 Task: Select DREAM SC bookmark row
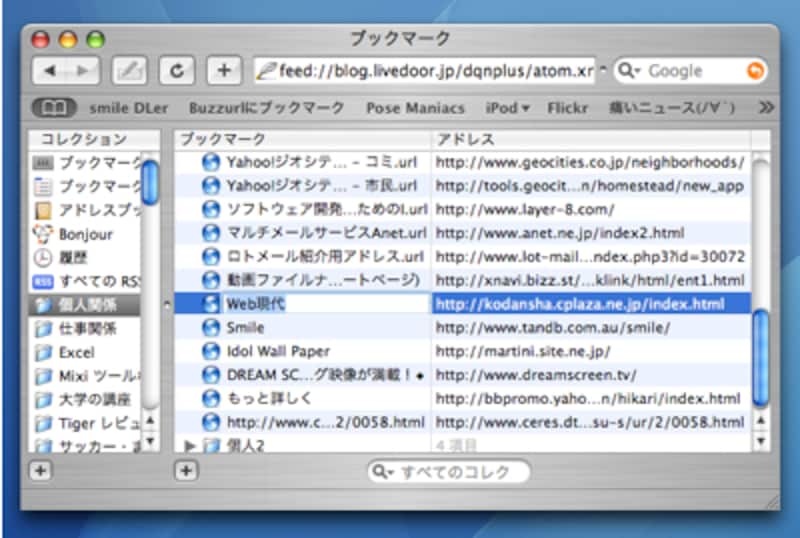(x=462, y=375)
